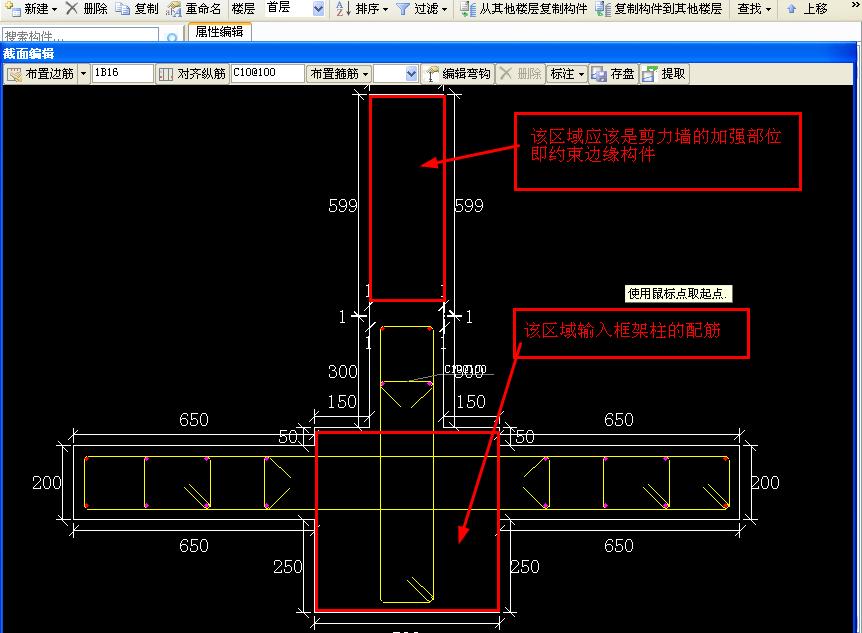Open the 查找 (Find) menu
Image resolution: width=862 pixels, height=633 pixels.
(754, 9)
